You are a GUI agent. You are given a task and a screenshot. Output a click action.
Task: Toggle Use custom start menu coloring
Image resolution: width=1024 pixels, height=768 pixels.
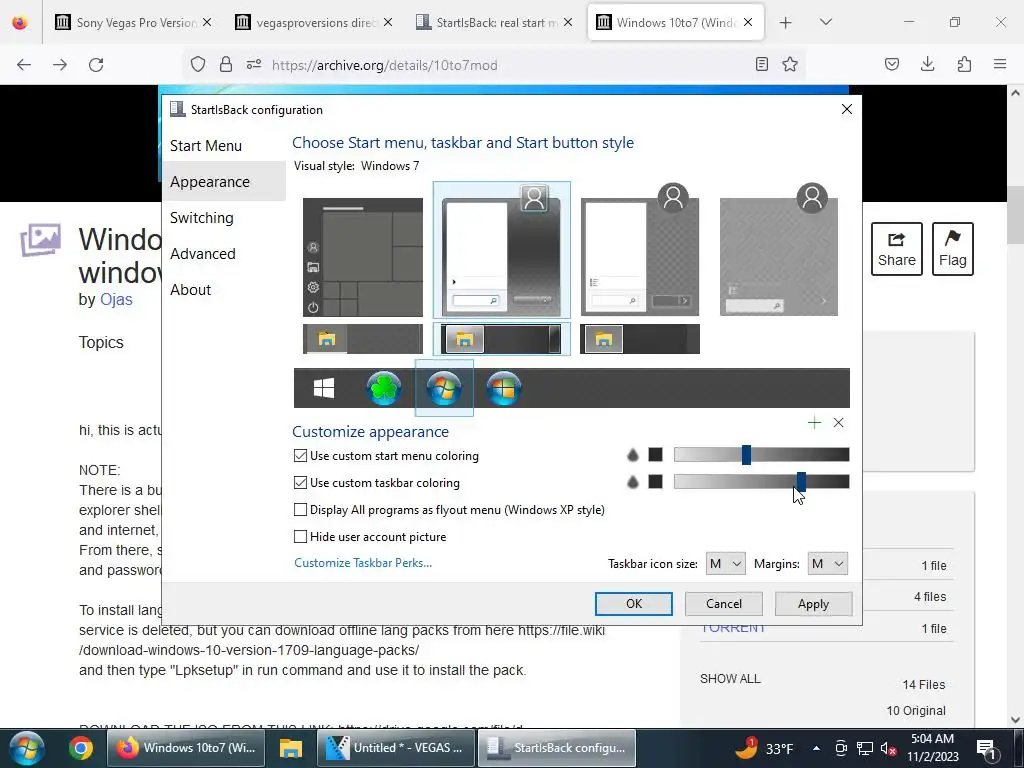pyautogui.click(x=300, y=456)
